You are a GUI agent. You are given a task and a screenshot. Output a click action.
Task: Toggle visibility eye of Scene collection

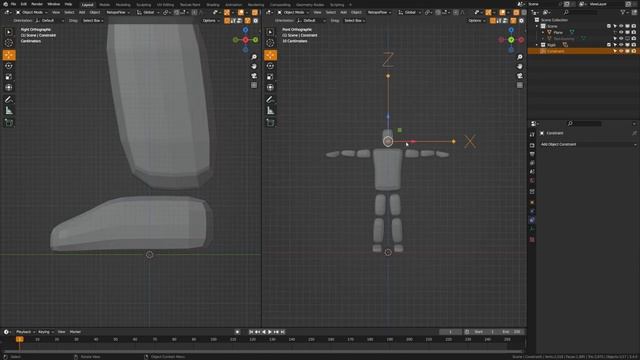click(x=621, y=26)
